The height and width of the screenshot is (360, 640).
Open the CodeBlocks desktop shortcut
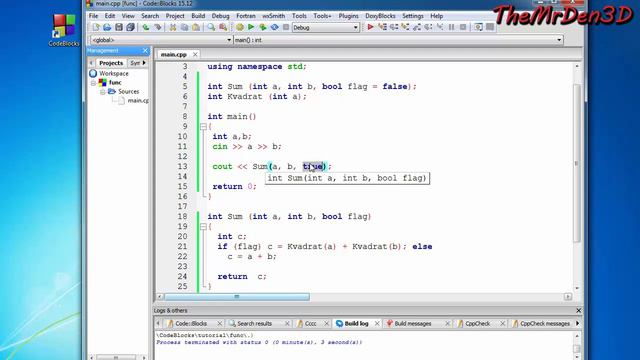pos(64,31)
